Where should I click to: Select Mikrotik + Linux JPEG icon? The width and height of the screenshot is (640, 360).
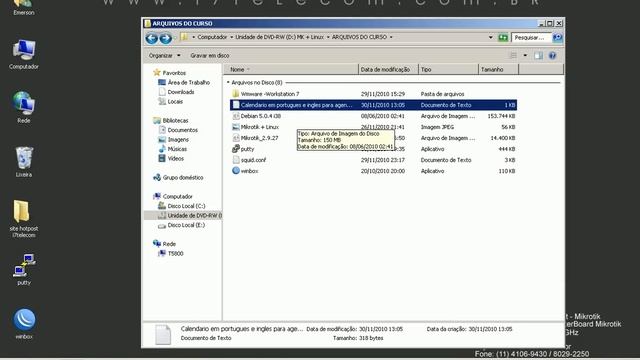[x=236, y=127]
